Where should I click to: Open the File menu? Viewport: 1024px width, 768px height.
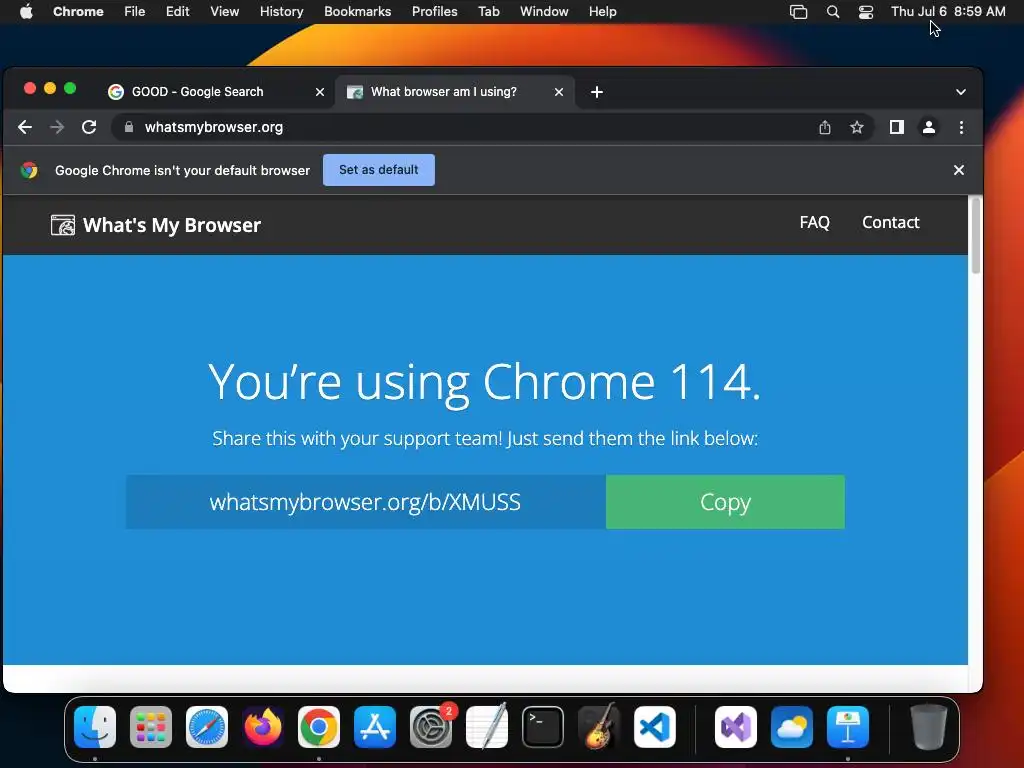135,12
